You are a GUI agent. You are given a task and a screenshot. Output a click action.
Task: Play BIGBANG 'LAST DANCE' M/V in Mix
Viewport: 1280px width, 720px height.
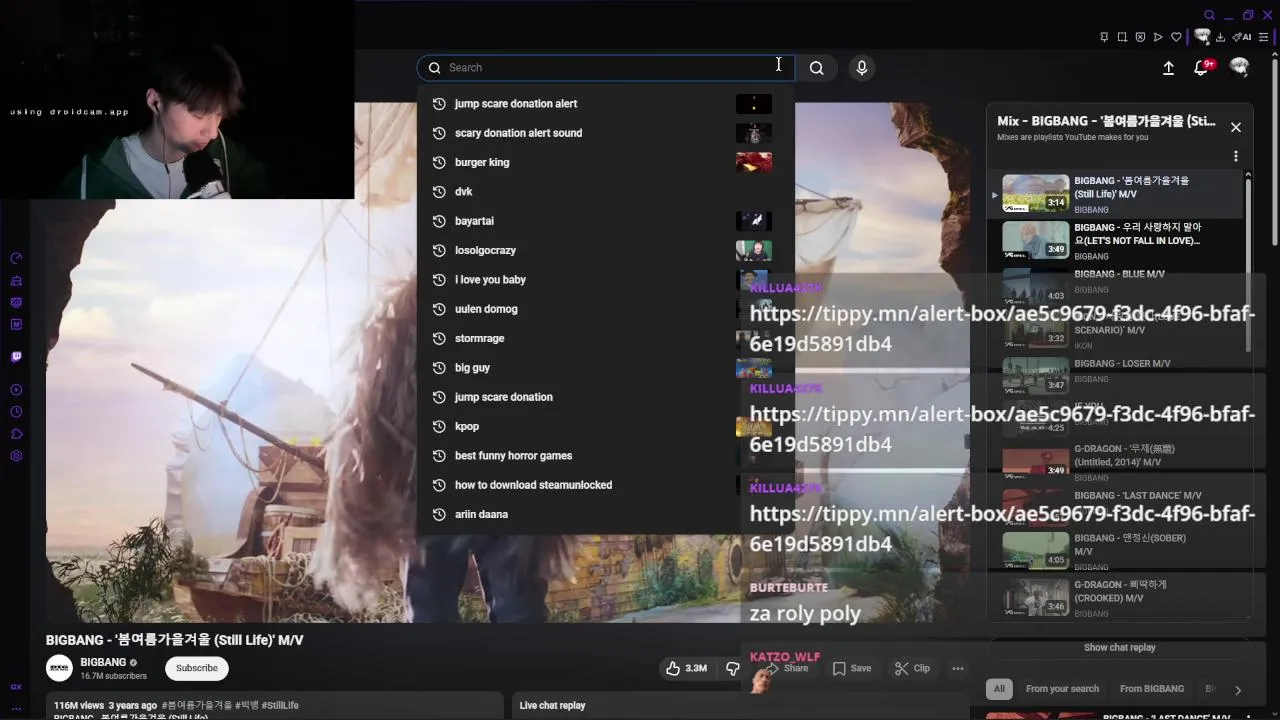[x=1114, y=506]
